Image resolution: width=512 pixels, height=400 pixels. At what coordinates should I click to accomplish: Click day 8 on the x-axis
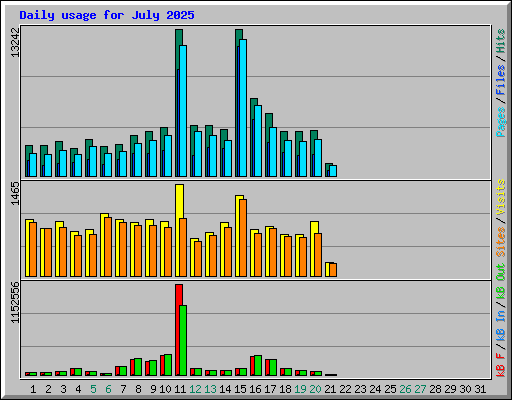point(138,389)
